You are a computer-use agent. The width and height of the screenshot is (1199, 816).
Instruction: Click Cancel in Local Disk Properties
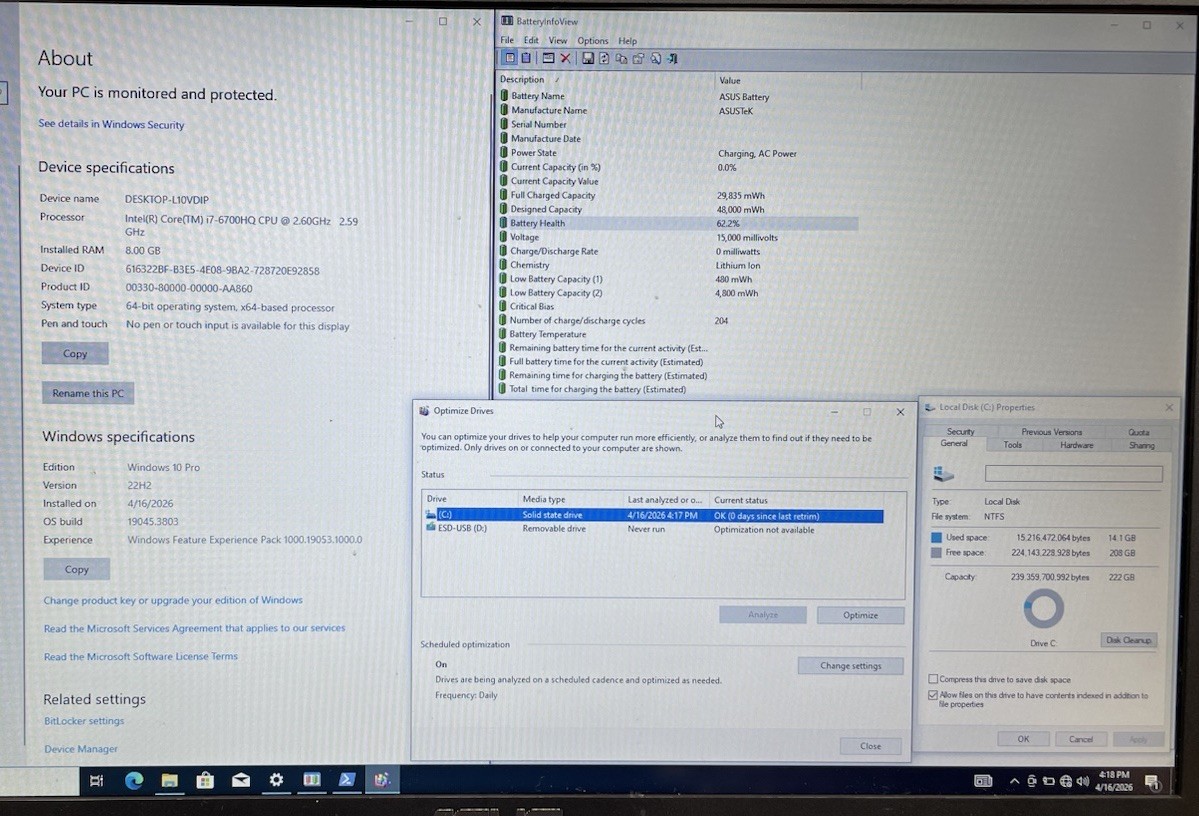click(x=1080, y=739)
